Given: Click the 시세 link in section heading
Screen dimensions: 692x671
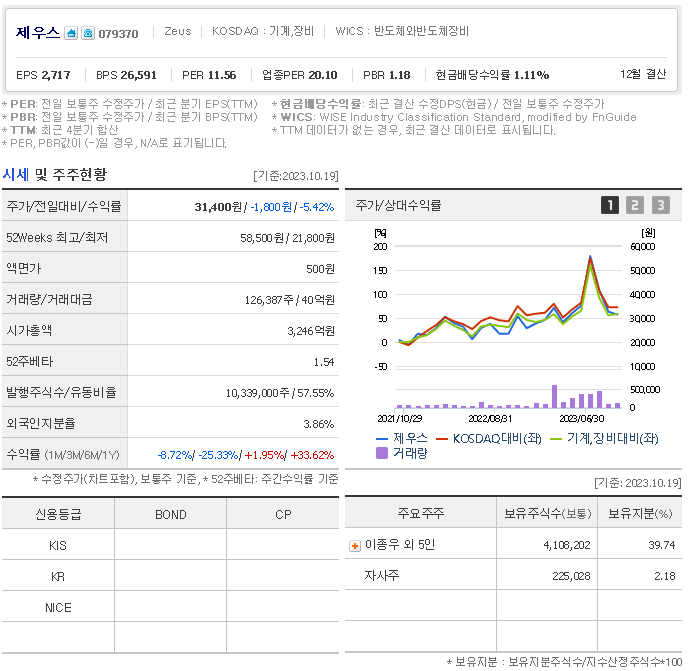Looking at the screenshot, I should (x=16, y=175).
